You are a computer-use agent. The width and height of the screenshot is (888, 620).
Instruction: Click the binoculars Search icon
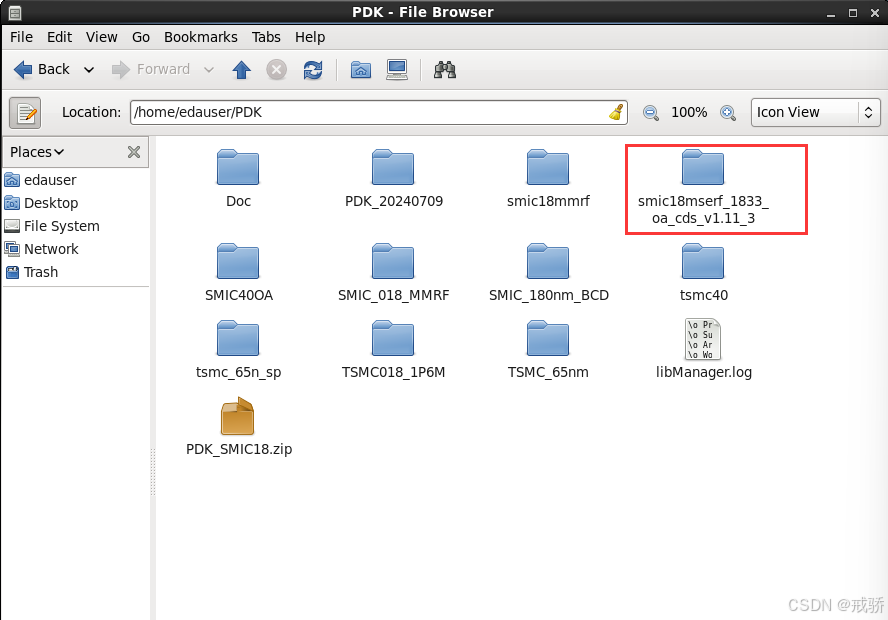click(445, 70)
